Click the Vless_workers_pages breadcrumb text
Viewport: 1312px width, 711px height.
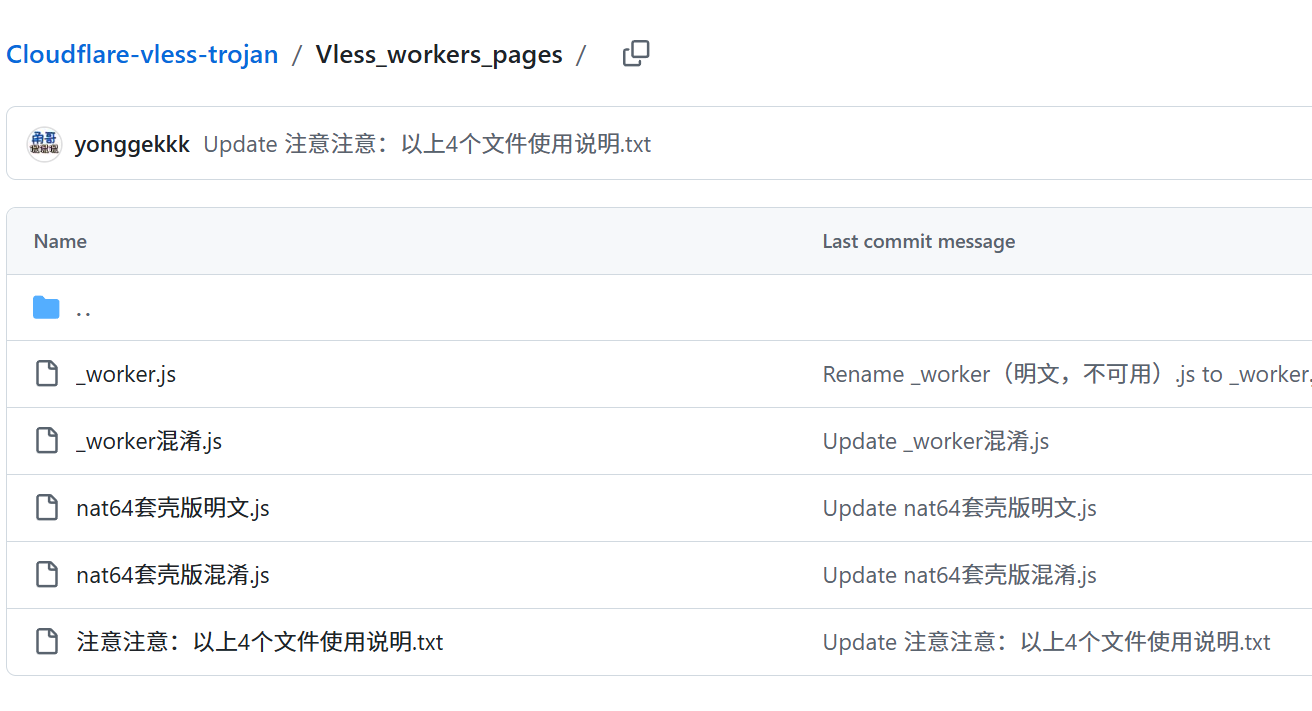click(439, 54)
